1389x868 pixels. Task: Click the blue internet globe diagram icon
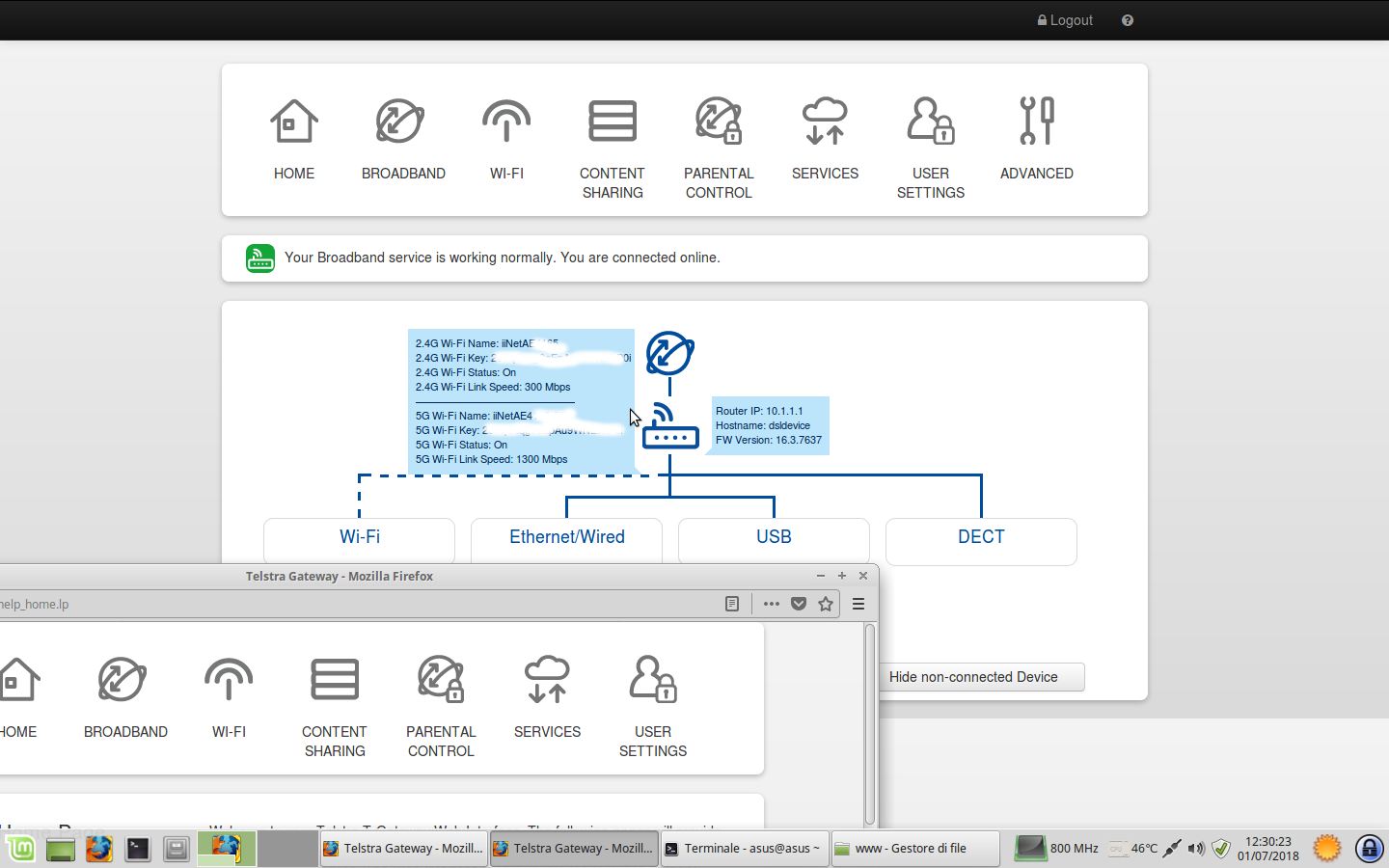[669, 353]
